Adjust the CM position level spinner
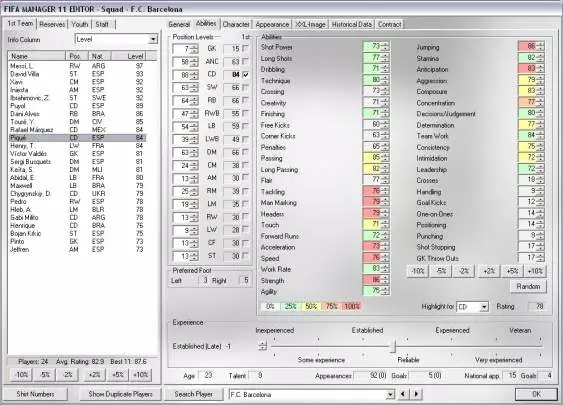The image size is (563, 405). (x=194, y=166)
